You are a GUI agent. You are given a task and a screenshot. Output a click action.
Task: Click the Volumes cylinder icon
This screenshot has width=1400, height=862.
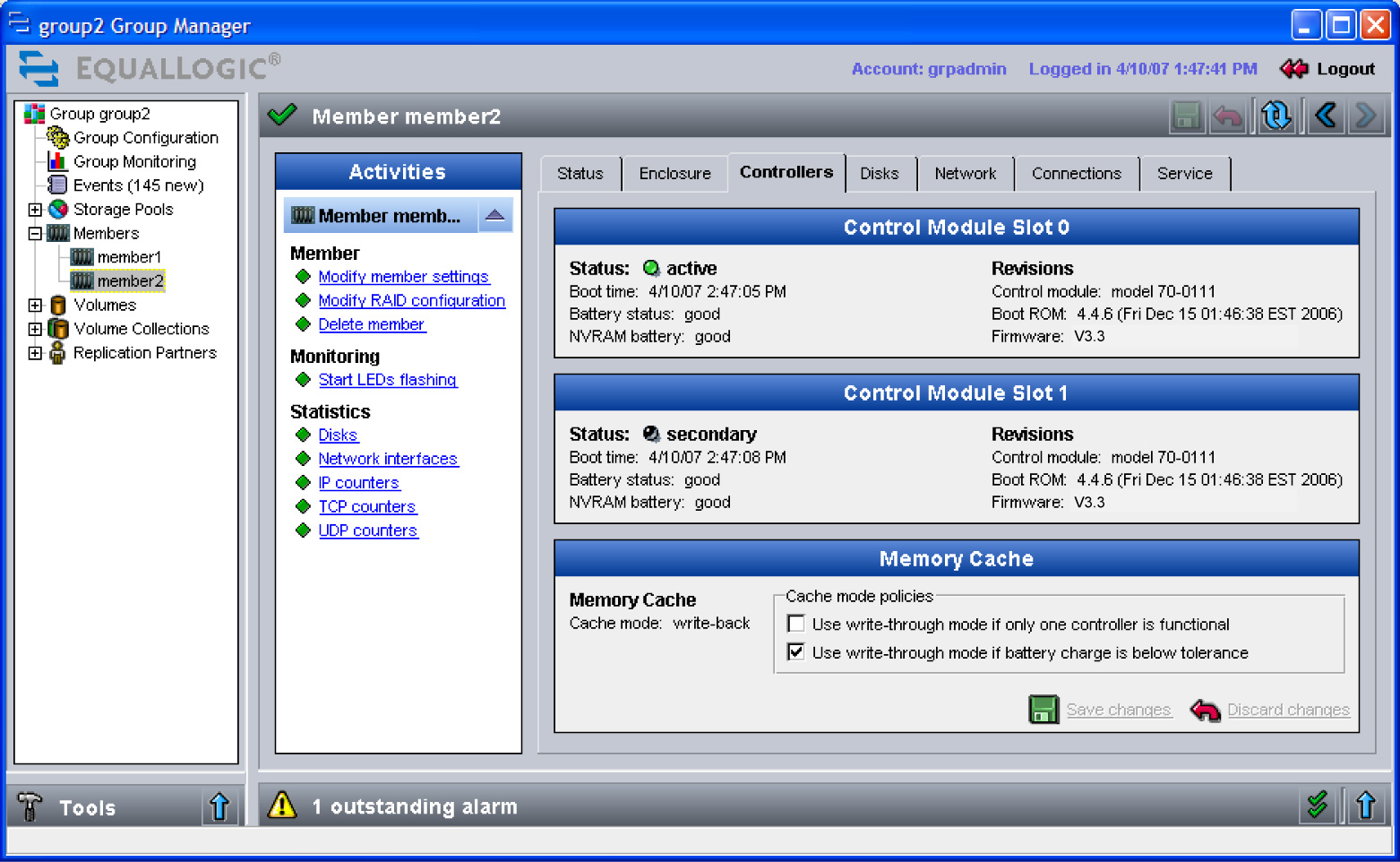[x=58, y=306]
